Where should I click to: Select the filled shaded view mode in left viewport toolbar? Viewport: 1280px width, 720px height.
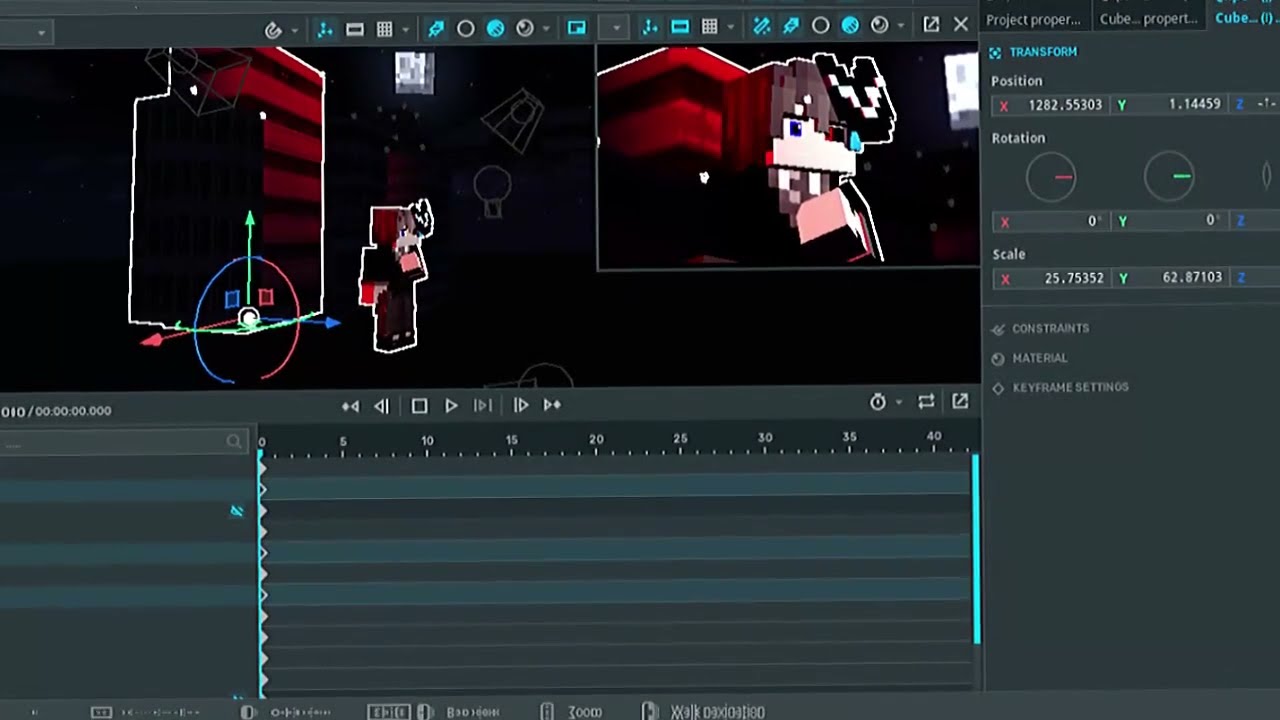[x=495, y=29]
